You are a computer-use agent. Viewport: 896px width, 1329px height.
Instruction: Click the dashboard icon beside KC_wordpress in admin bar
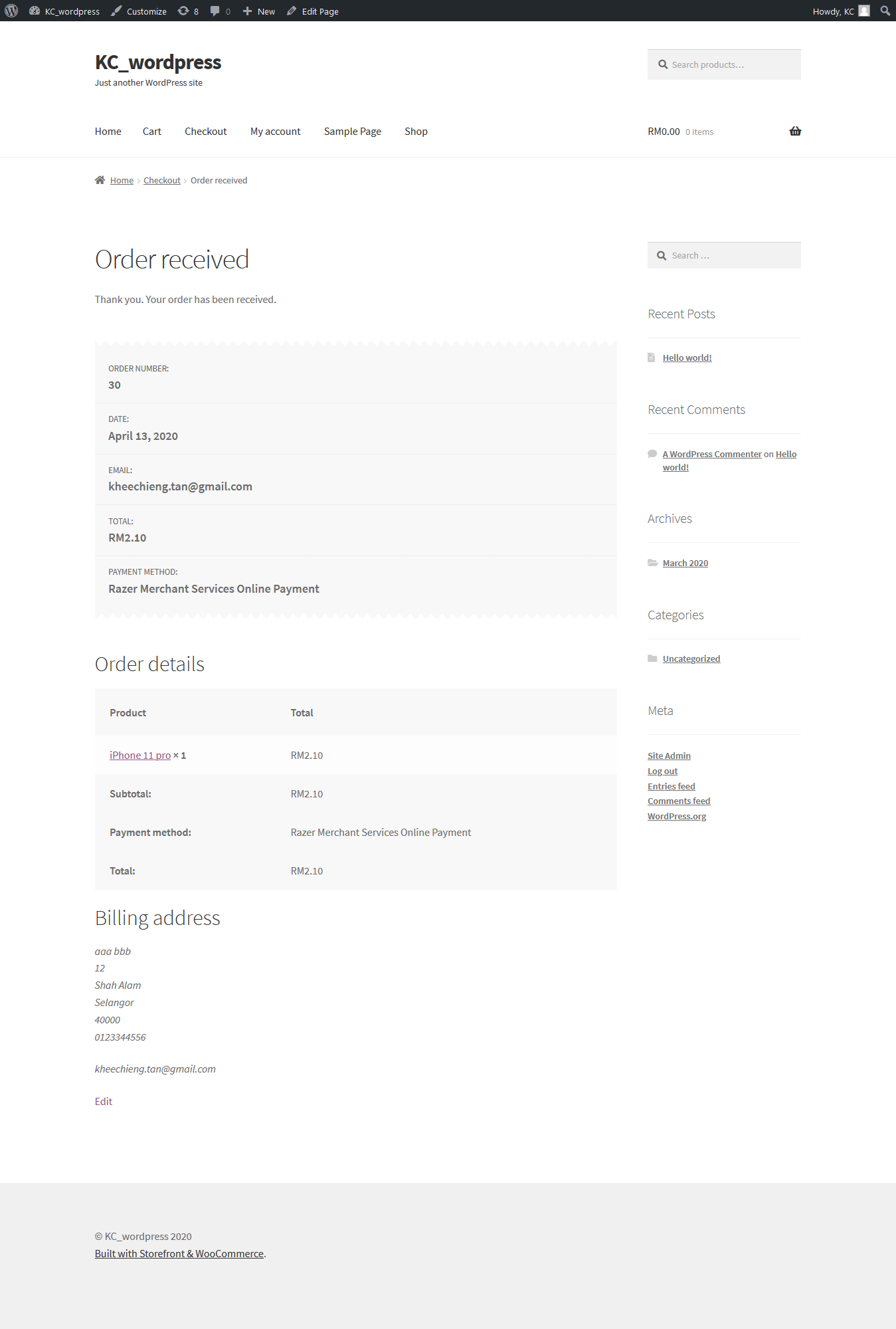tap(35, 11)
